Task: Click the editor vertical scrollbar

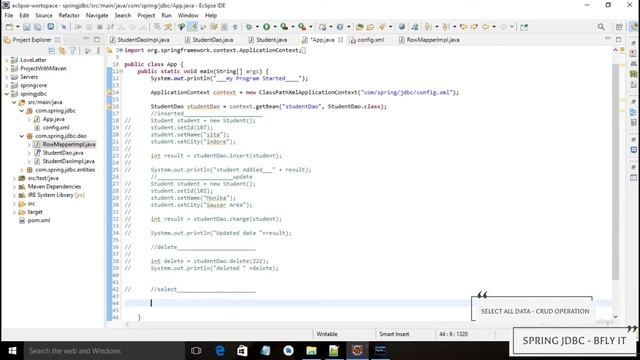Action: (x=616, y=171)
